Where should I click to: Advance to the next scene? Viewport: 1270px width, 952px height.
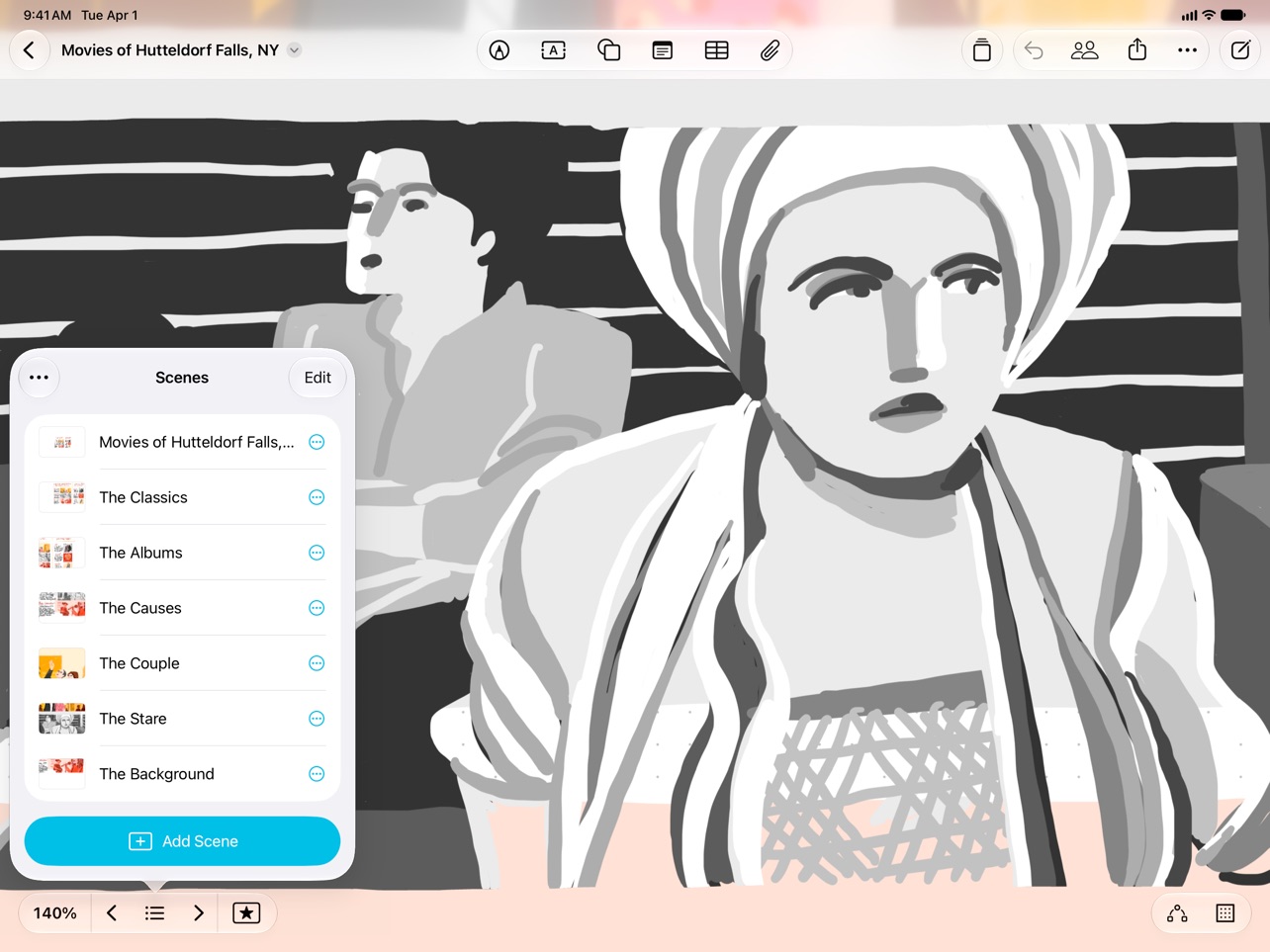[199, 913]
